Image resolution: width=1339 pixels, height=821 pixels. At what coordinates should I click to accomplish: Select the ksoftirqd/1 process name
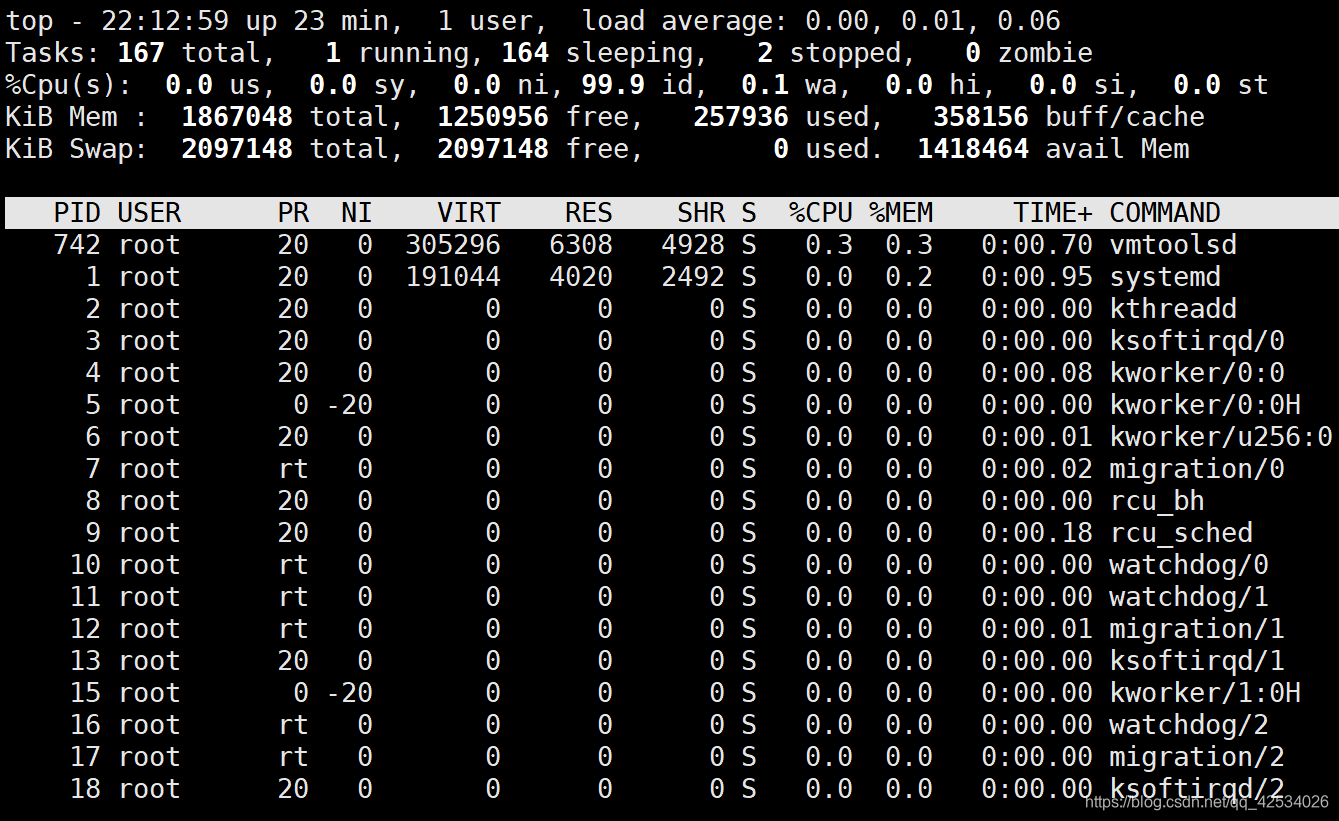pyautogui.click(x=1197, y=661)
